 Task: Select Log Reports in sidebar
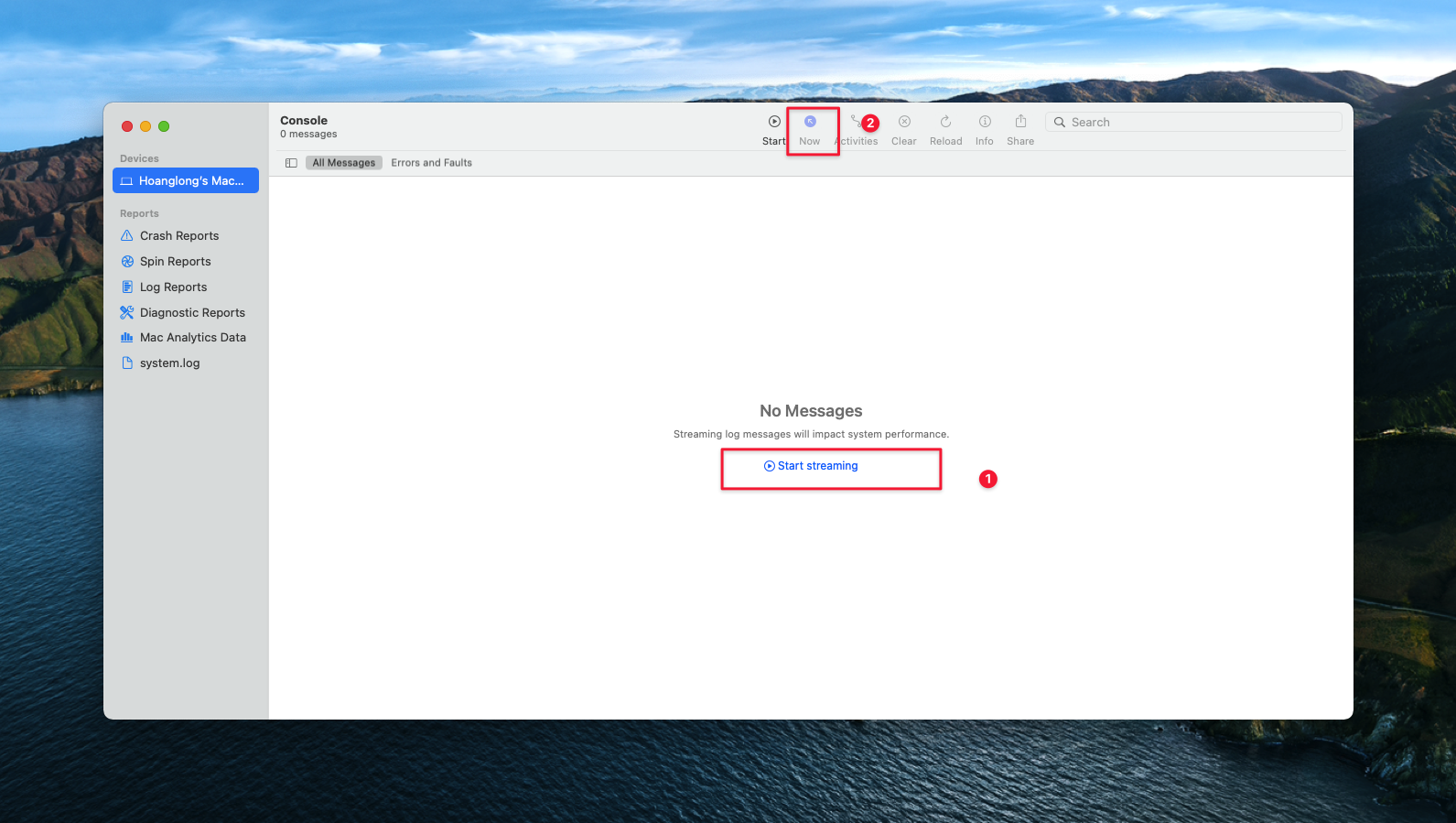tap(173, 287)
